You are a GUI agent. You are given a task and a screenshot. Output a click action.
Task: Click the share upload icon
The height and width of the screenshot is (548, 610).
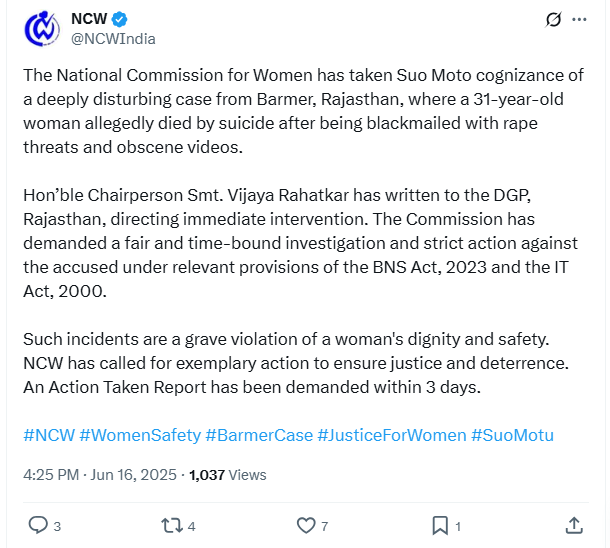coord(574,525)
